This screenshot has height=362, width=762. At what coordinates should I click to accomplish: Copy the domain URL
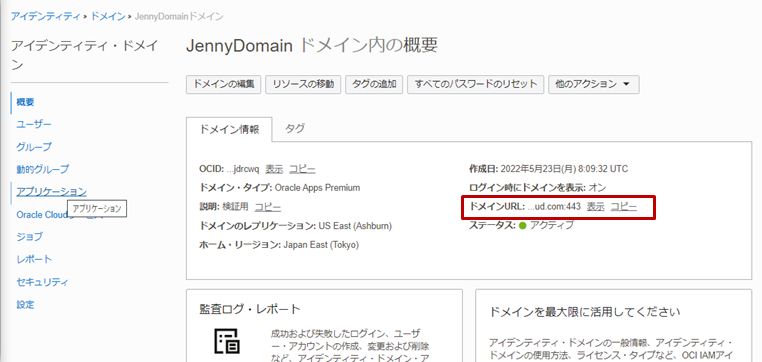(623, 207)
